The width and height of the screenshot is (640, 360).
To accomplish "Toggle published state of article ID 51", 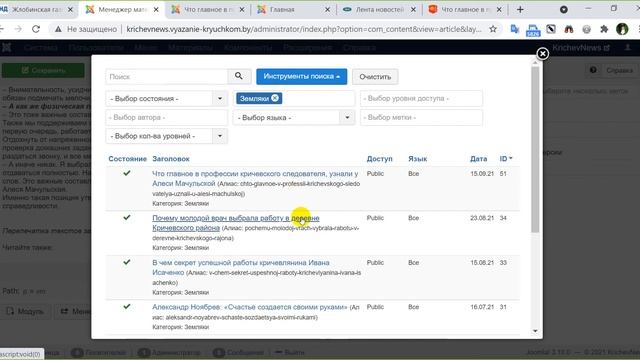I will point(127,173).
